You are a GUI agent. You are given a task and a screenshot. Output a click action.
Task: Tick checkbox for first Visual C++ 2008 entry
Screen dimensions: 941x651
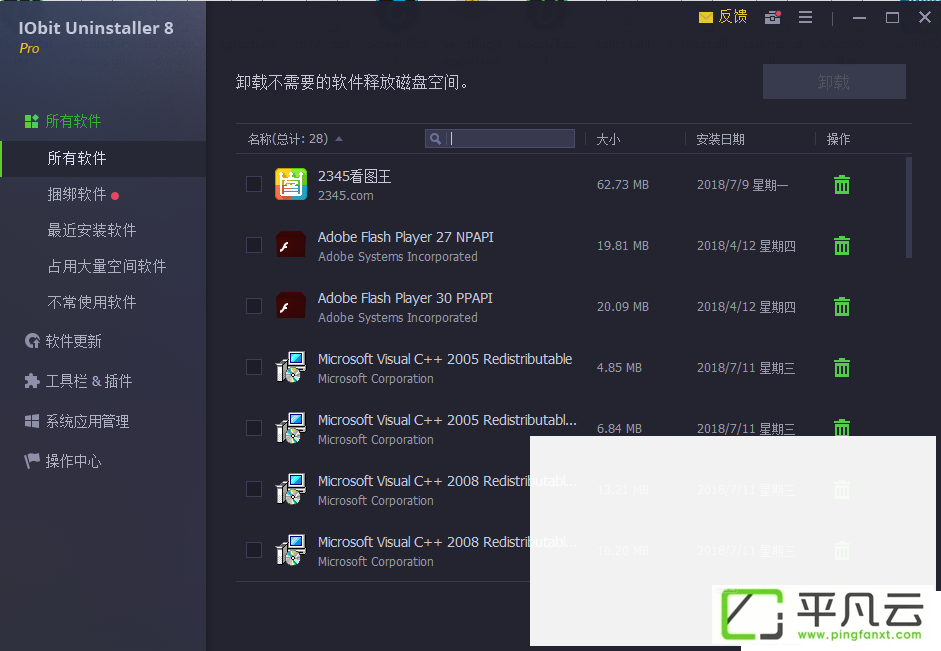[x=254, y=489]
